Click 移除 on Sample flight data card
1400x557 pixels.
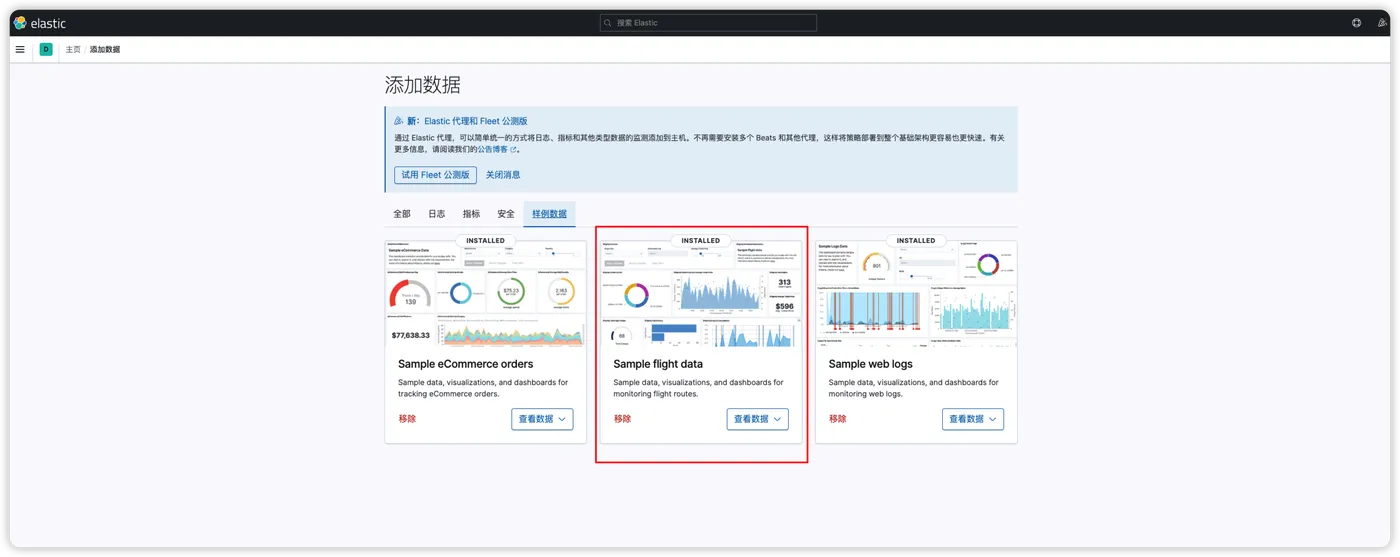622,419
